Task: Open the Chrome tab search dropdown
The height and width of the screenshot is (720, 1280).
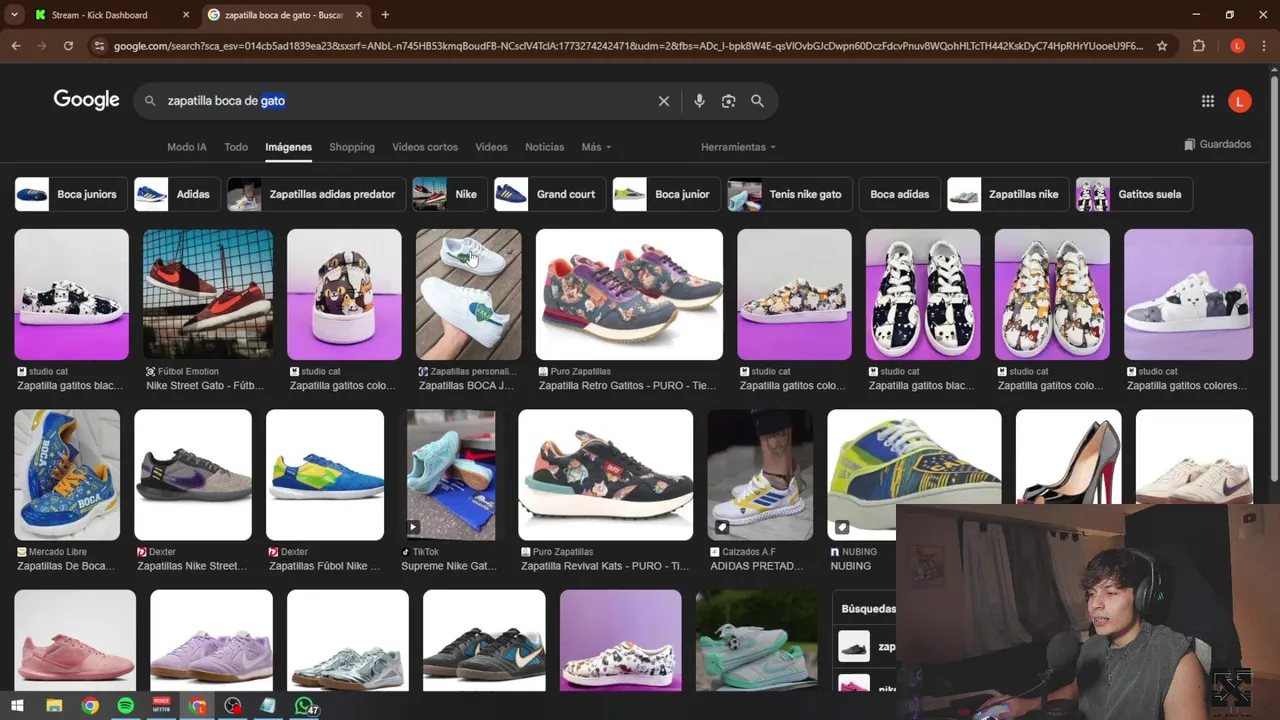Action: click(14, 15)
